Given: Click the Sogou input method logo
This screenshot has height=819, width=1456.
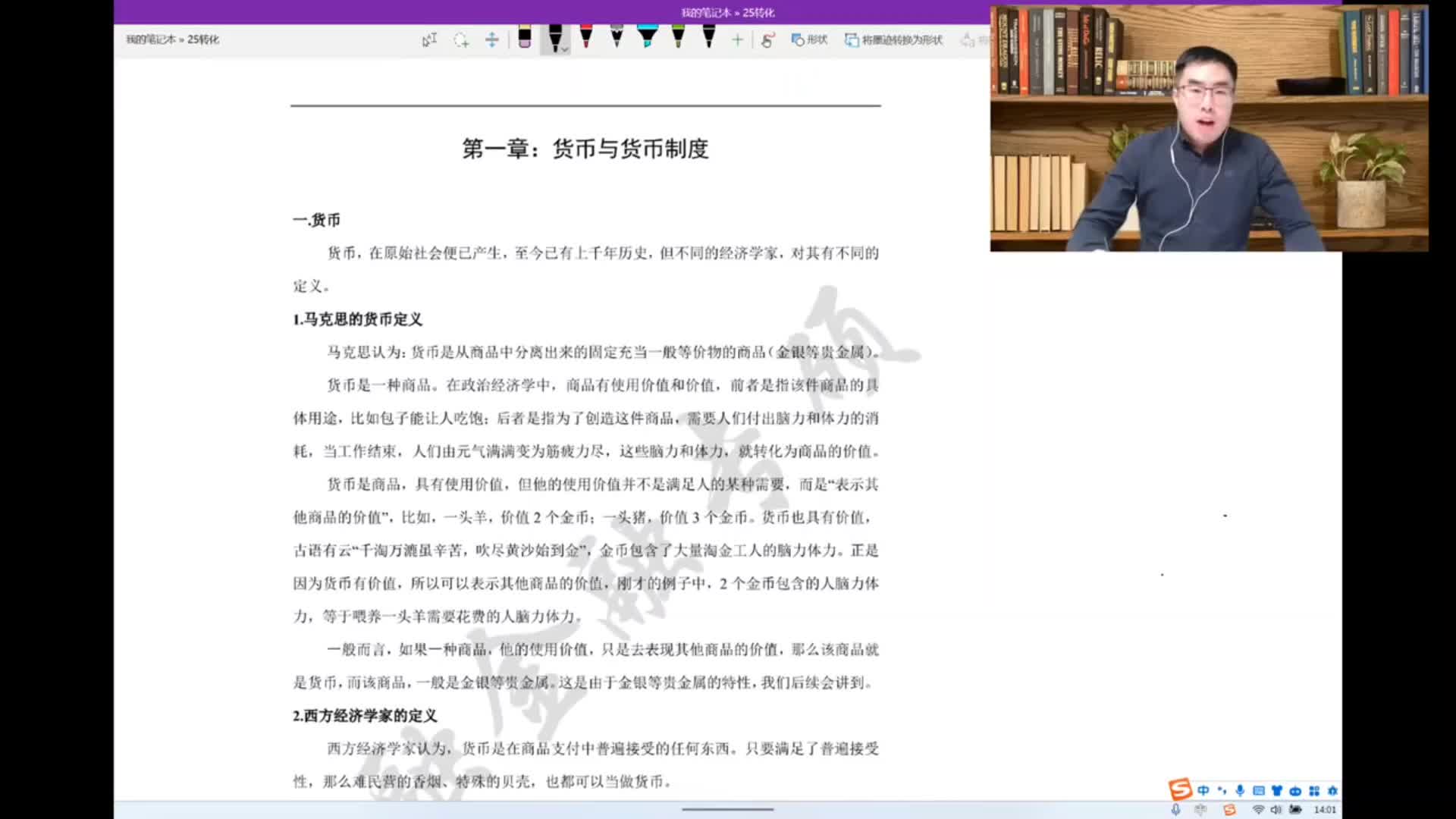Looking at the screenshot, I should [x=1180, y=789].
